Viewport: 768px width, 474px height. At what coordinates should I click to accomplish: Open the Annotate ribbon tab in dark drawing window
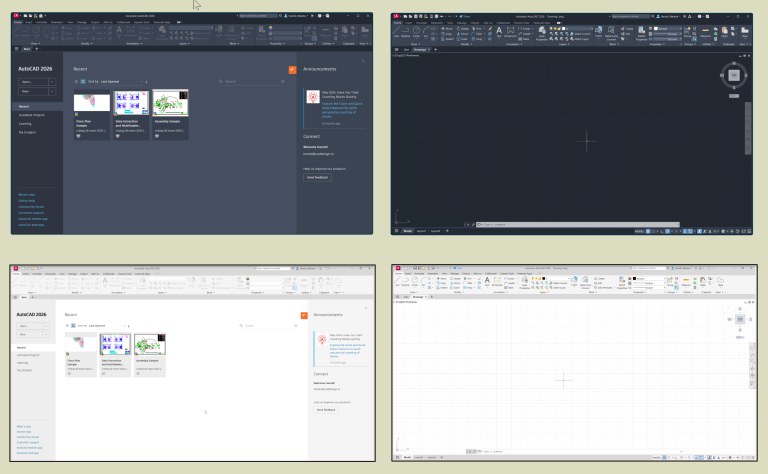tap(421, 23)
